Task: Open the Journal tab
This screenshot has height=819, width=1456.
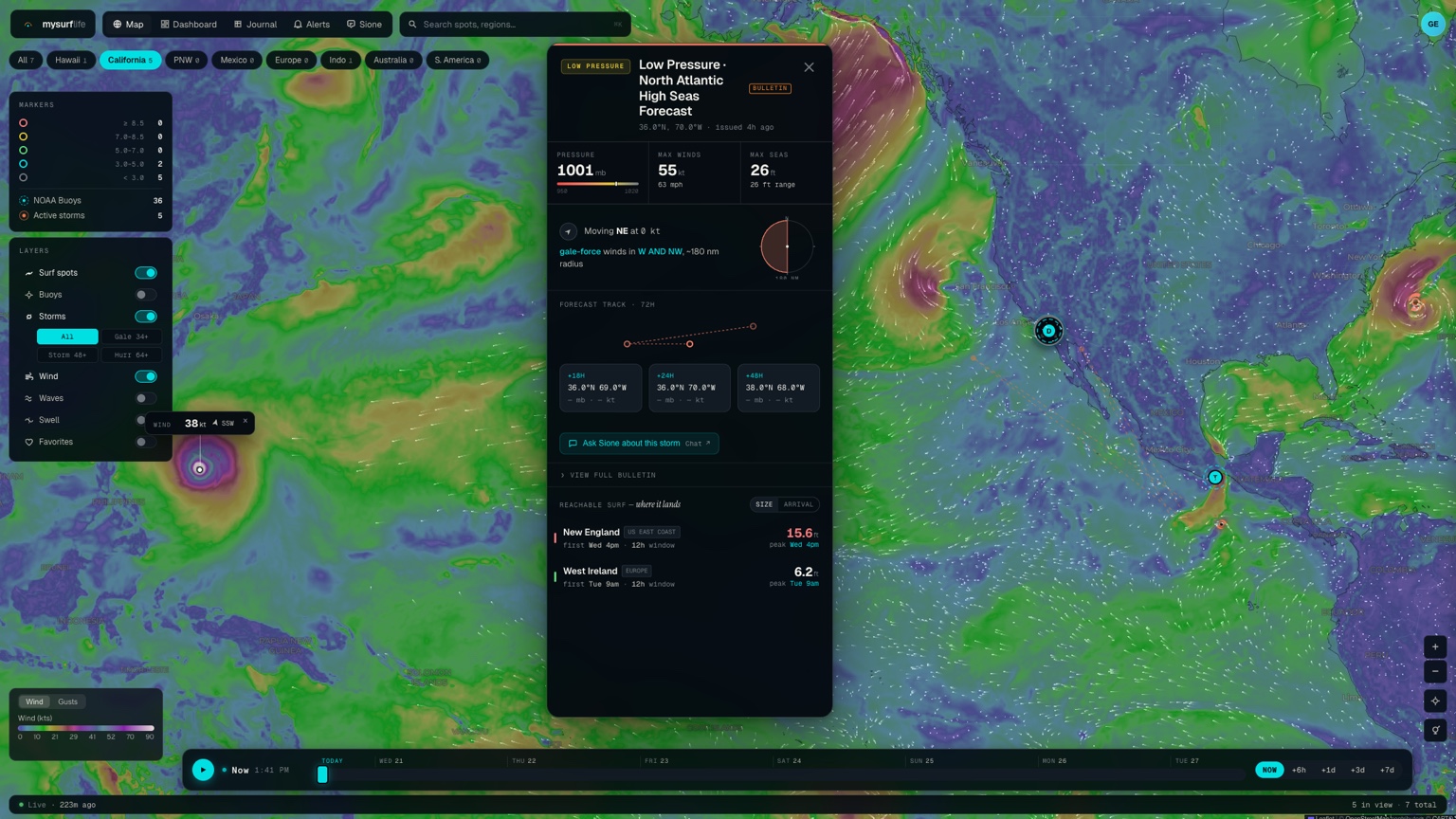Action: (x=255, y=24)
